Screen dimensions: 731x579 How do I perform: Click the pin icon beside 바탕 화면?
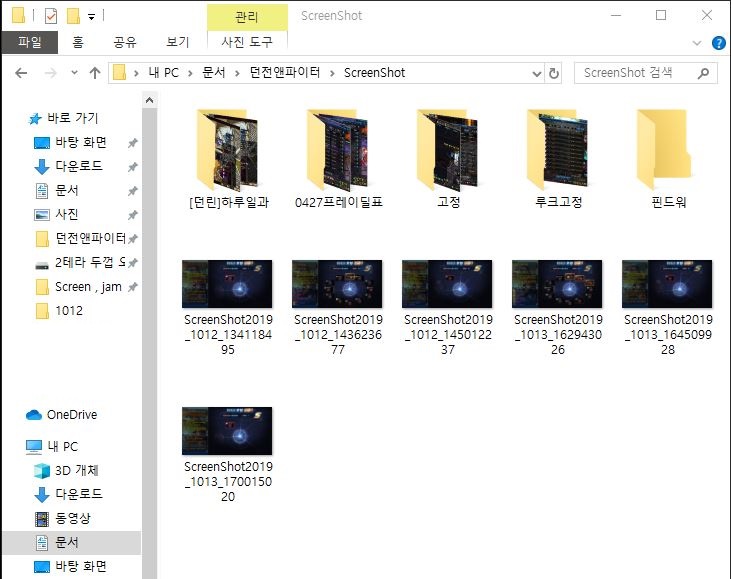pos(133,143)
